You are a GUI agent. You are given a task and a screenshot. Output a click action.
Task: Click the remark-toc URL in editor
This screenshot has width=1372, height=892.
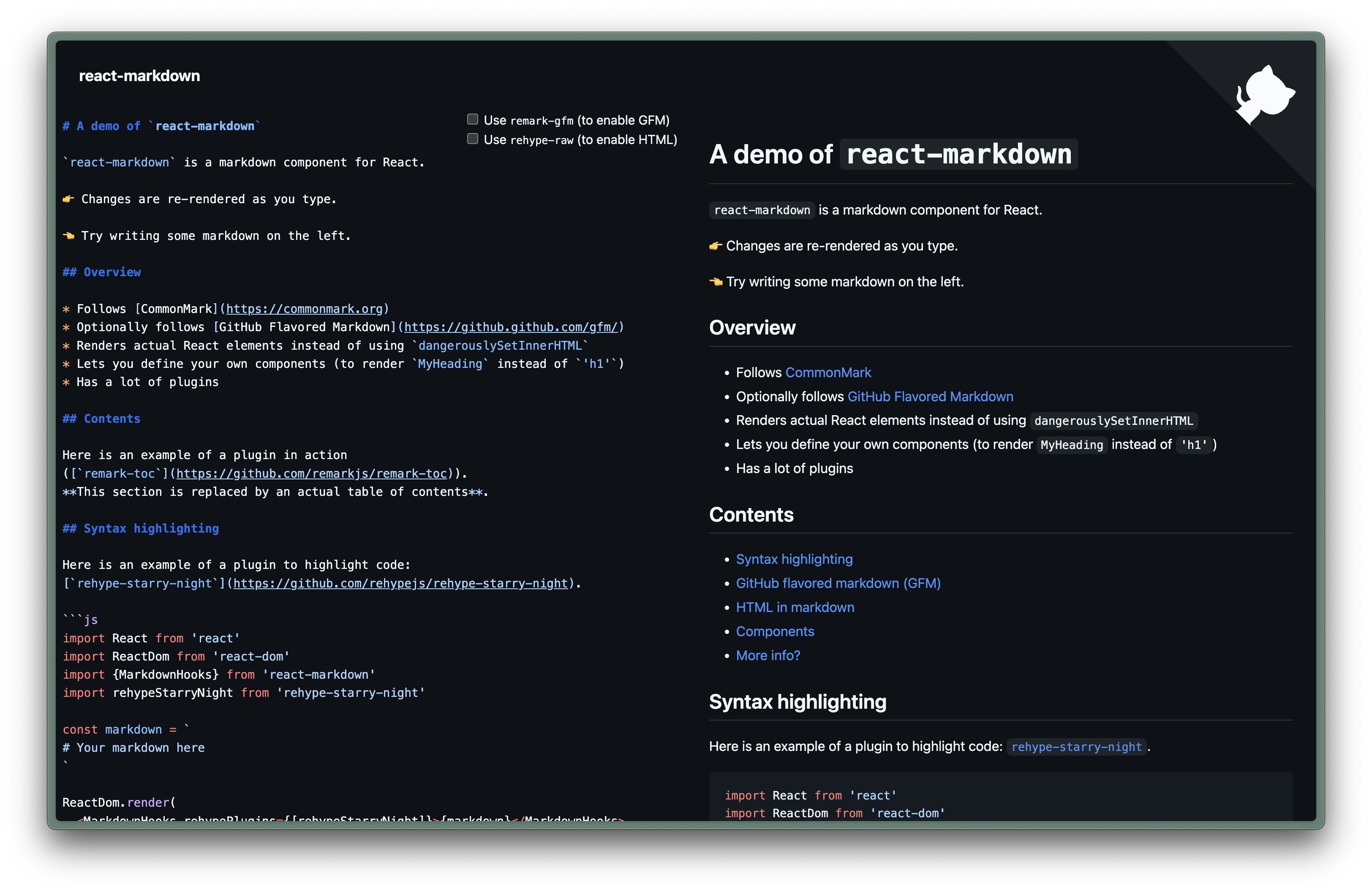click(311, 473)
